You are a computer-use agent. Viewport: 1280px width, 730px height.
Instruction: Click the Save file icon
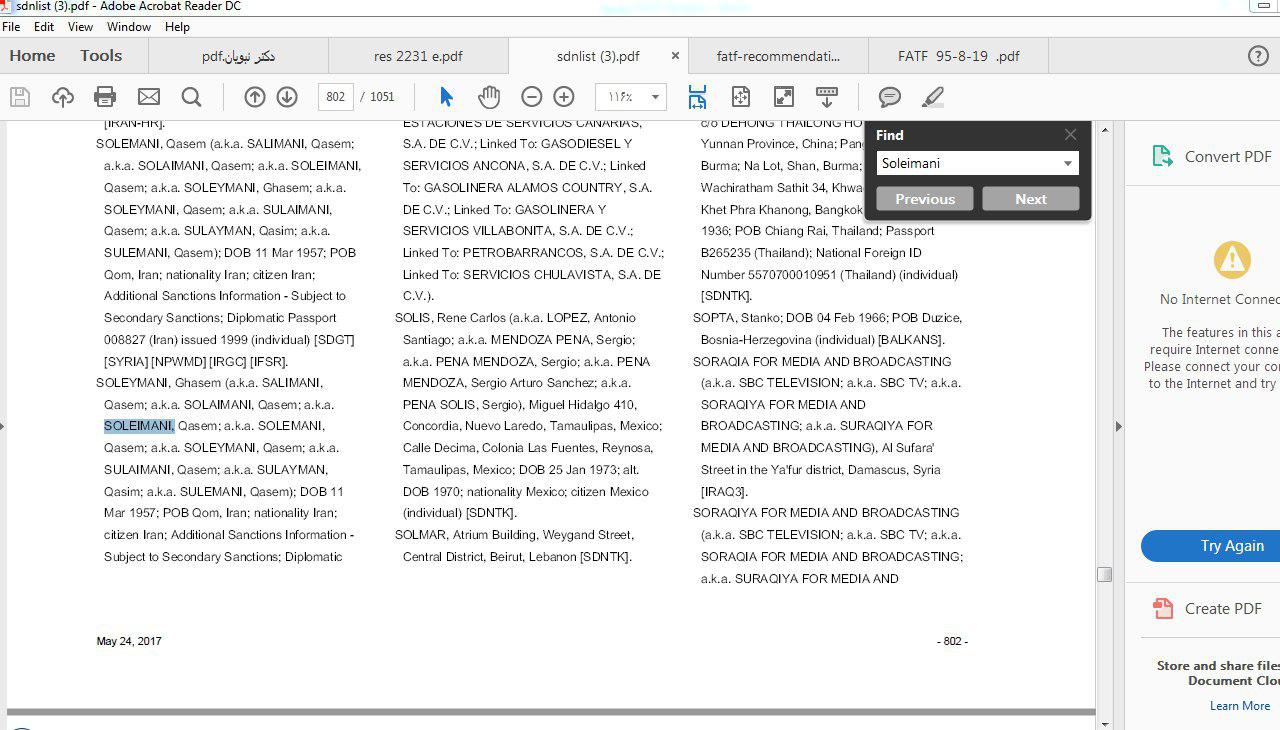click(19, 97)
